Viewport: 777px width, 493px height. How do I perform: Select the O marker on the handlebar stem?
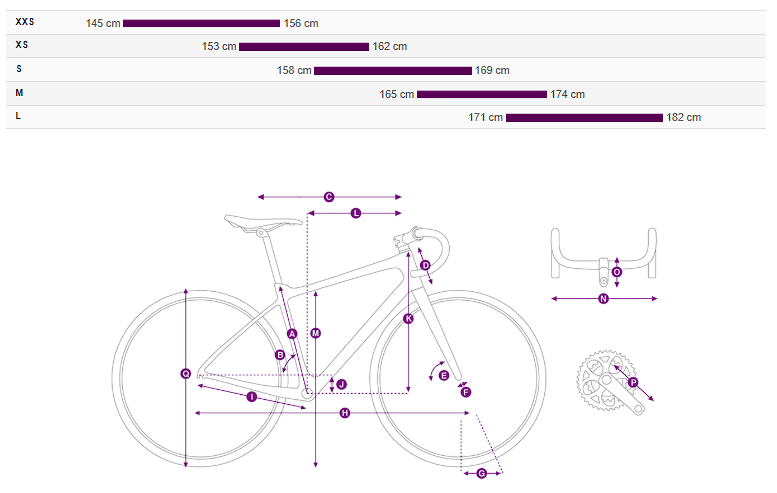[x=616, y=271]
